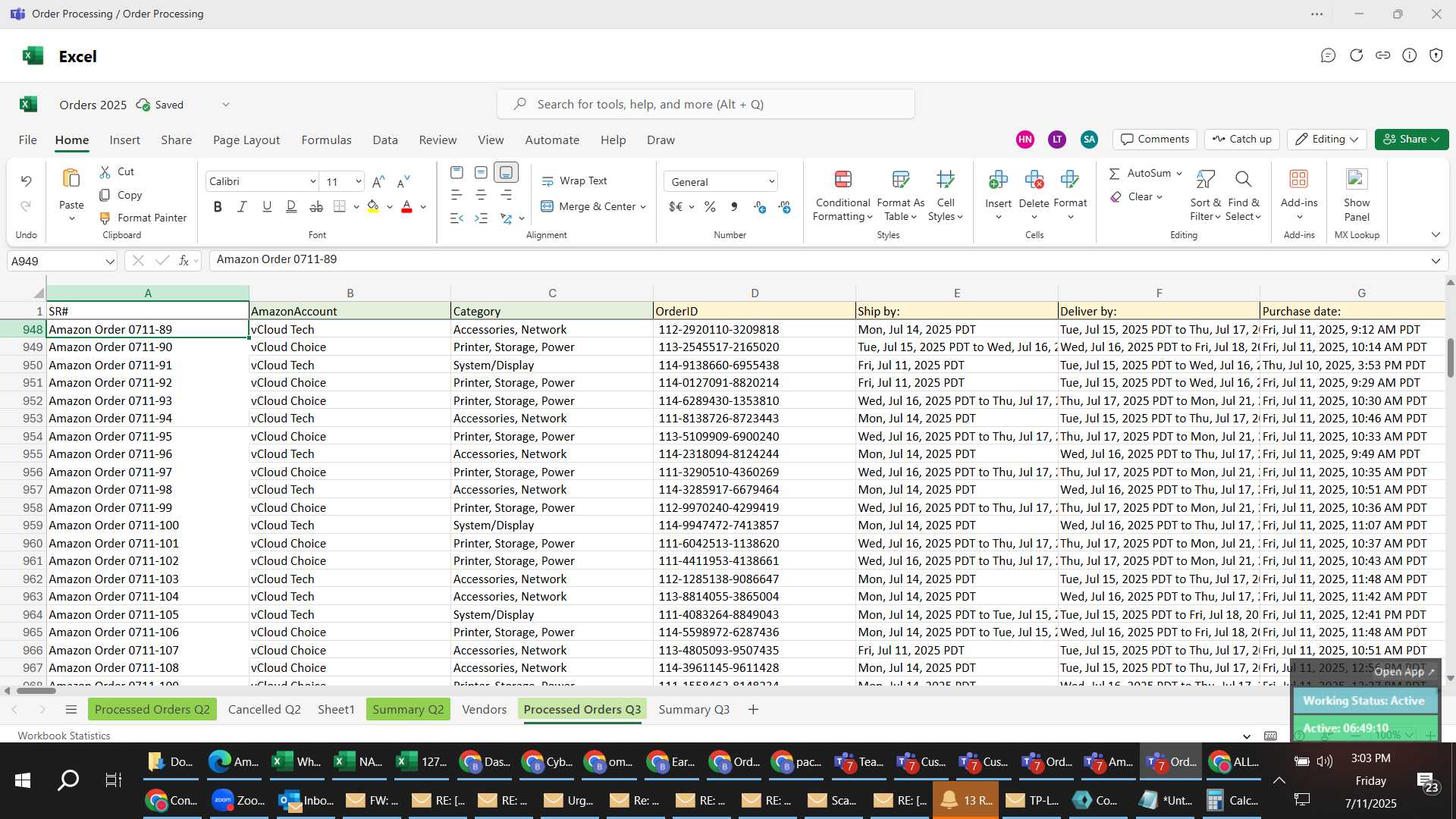
Task: Click the Format Painter brush icon
Action: [105, 218]
